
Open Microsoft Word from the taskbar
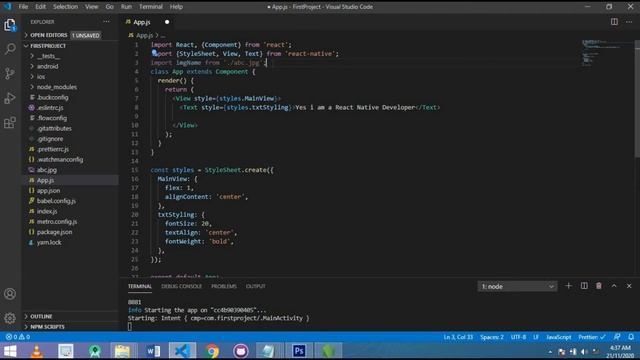click(x=153, y=351)
